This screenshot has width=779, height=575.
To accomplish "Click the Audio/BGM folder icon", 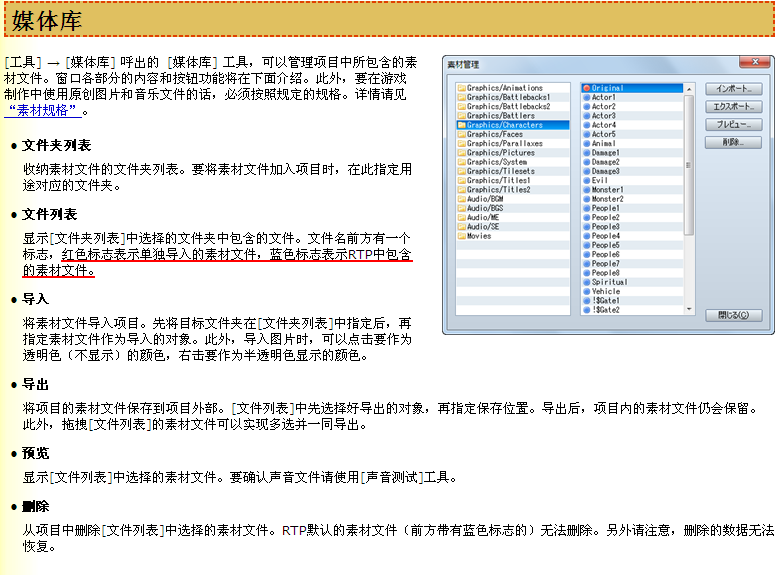I will [461, 199].
